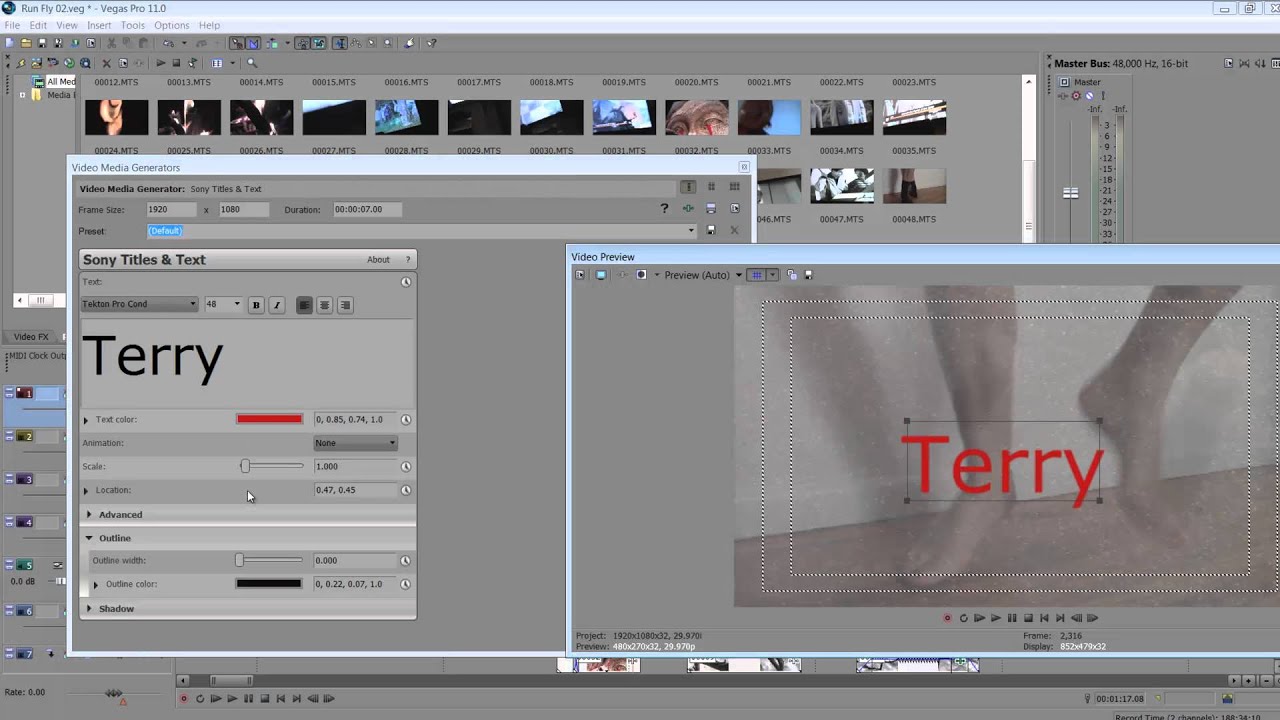Click the red text color swatch
This screenshot has width=1280, height=720.
(x=269, y=419)
